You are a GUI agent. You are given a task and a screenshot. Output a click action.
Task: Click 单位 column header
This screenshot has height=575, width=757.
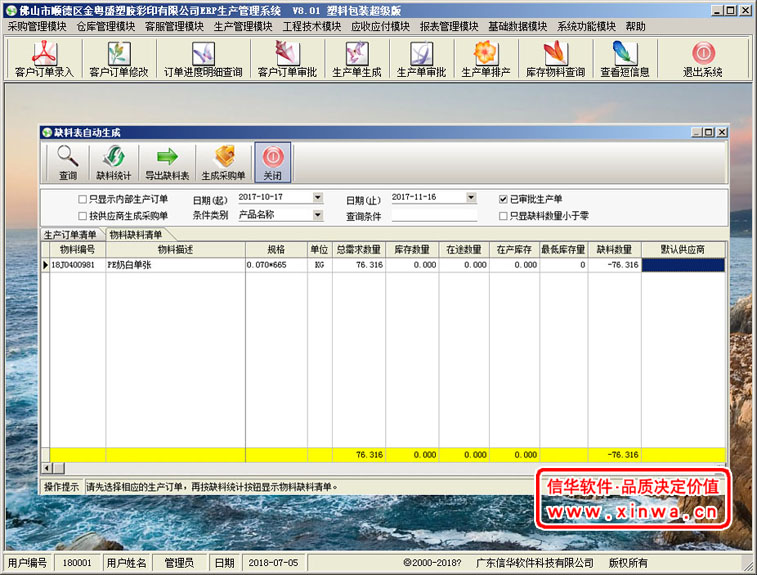click(x=320, y=250)
